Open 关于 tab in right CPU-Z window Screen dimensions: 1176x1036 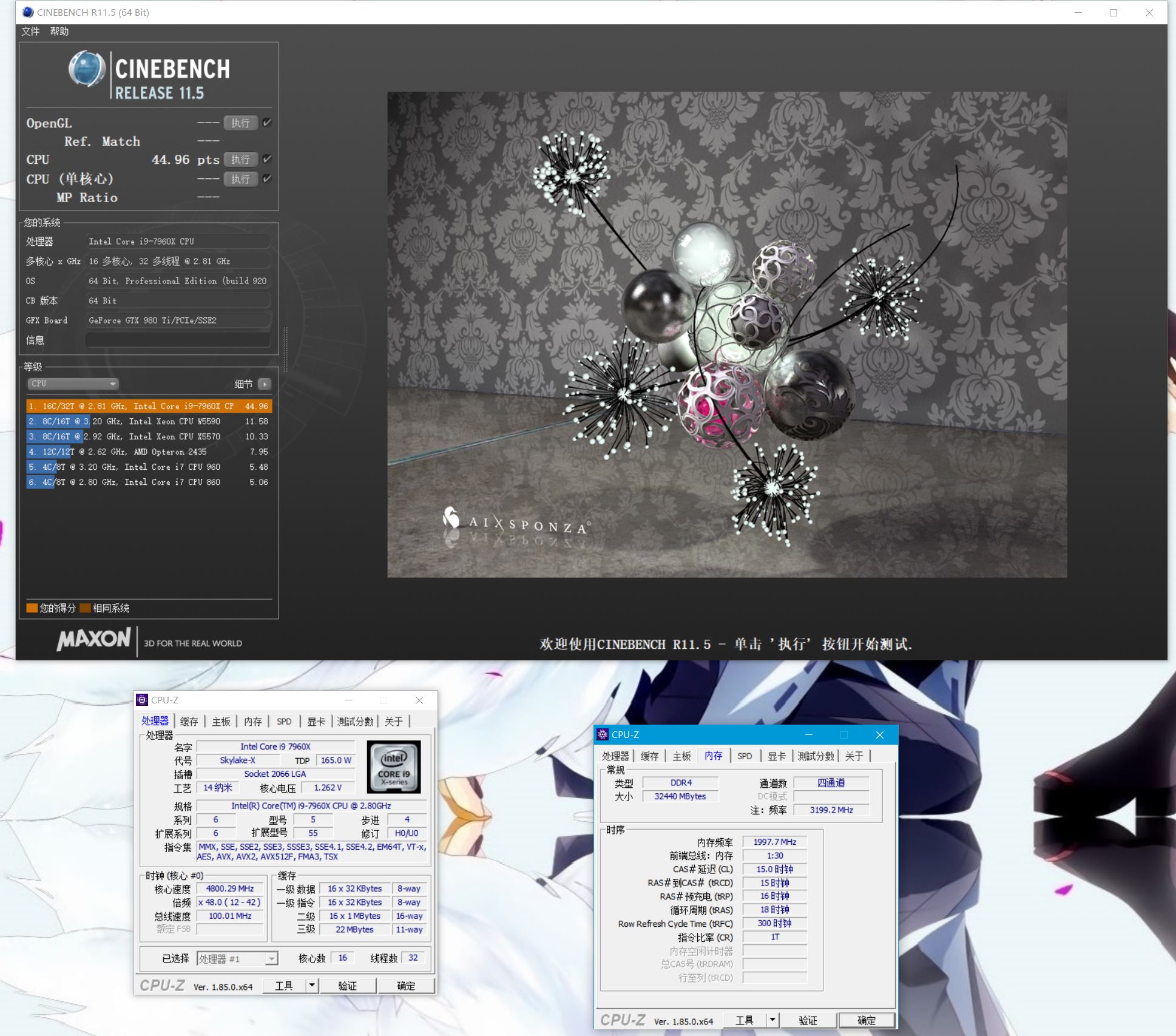pos(854,756)
